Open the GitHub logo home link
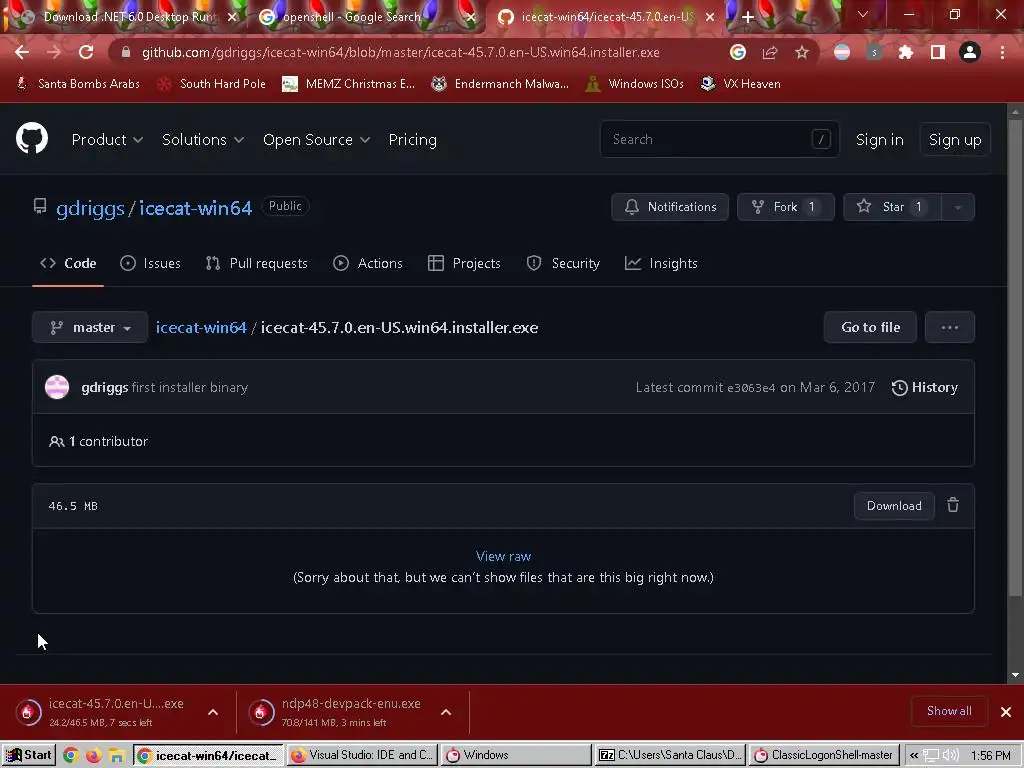The image size is (1024, 768). tap(32, 138)
